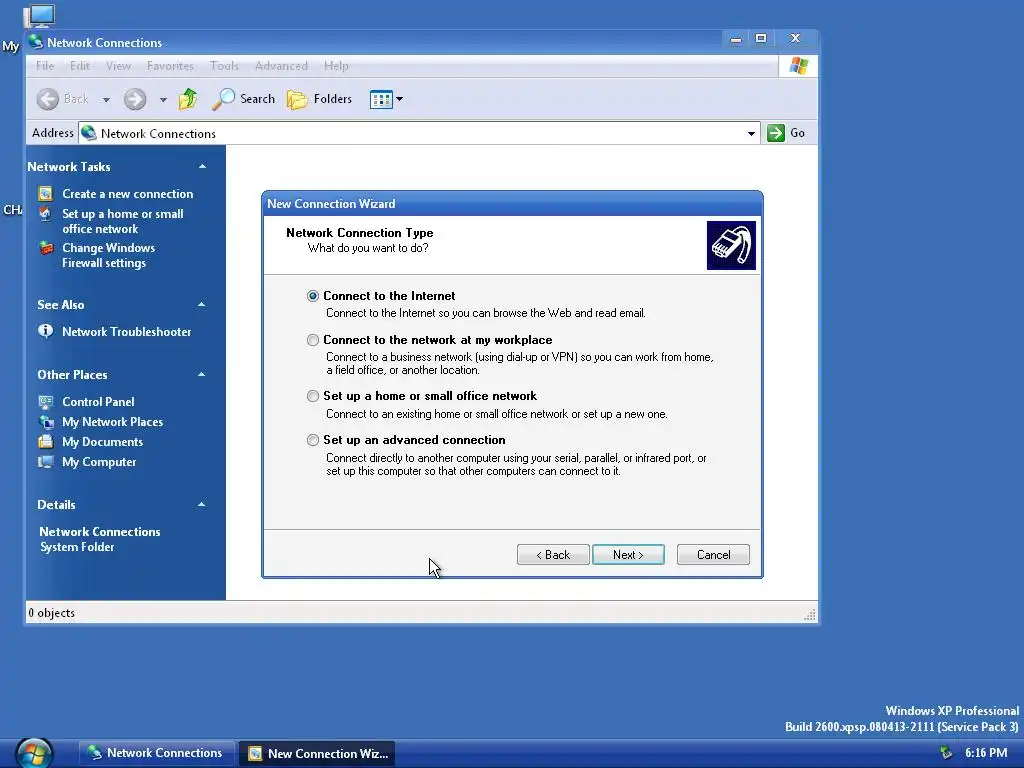Click the green Go arrow button
Viewport: 1024px width, 768px height.
(776, 133)
